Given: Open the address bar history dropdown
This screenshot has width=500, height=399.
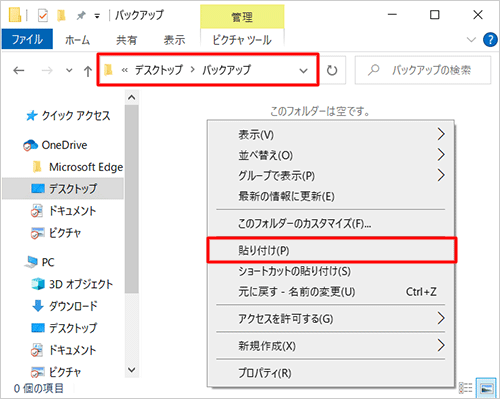Looking at the screenshot, I should pos(303,71).
